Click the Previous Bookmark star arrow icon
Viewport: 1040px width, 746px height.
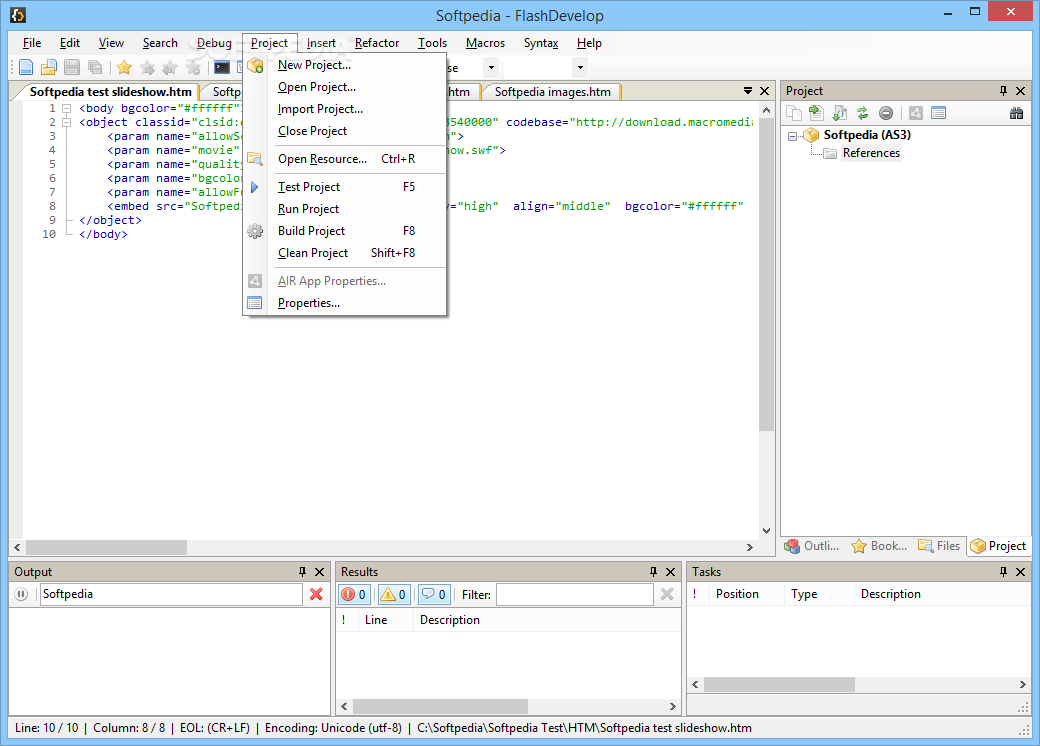click(170, 67)
